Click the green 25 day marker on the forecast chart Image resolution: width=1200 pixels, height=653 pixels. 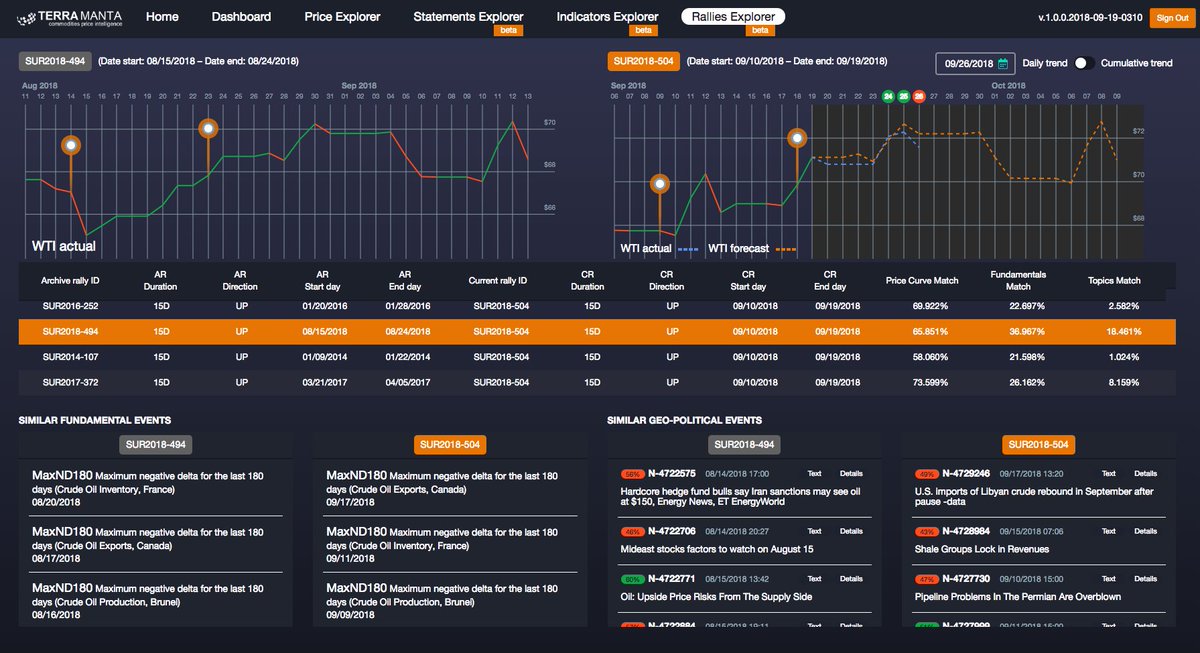904,96
